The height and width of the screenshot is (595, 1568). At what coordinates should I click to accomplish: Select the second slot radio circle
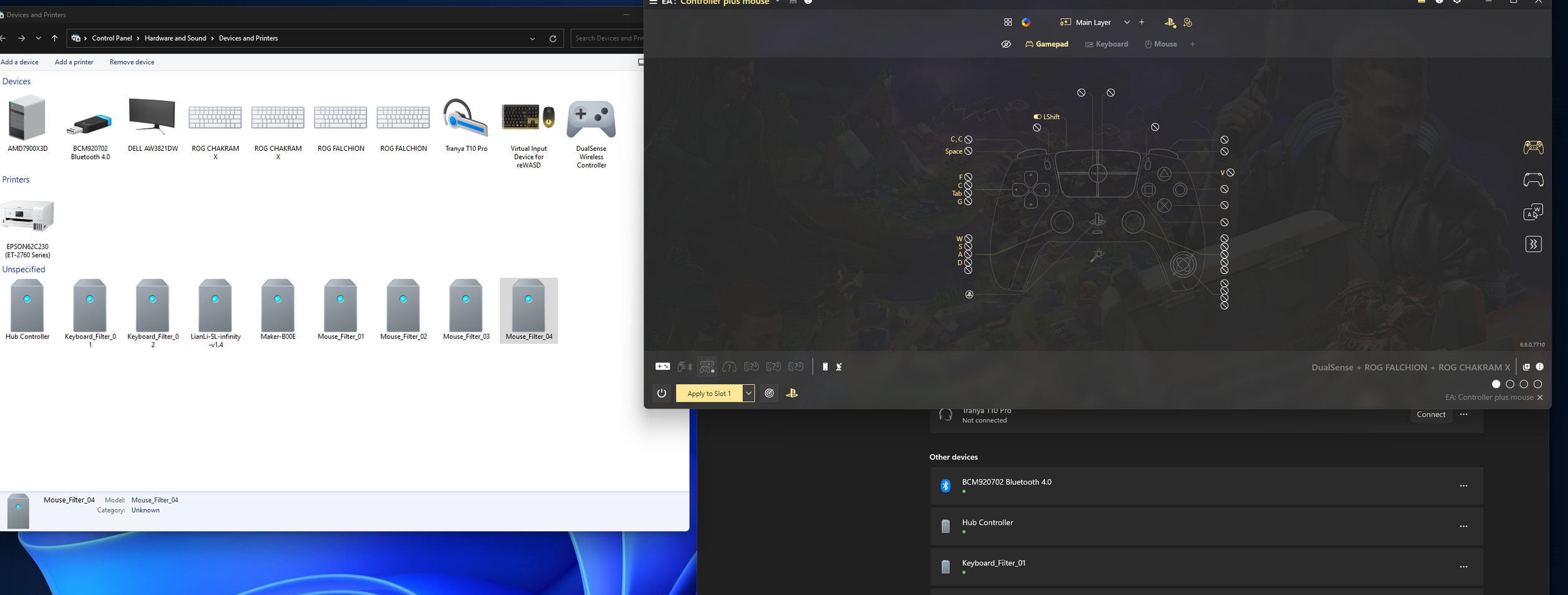[x=1510, y=384]
